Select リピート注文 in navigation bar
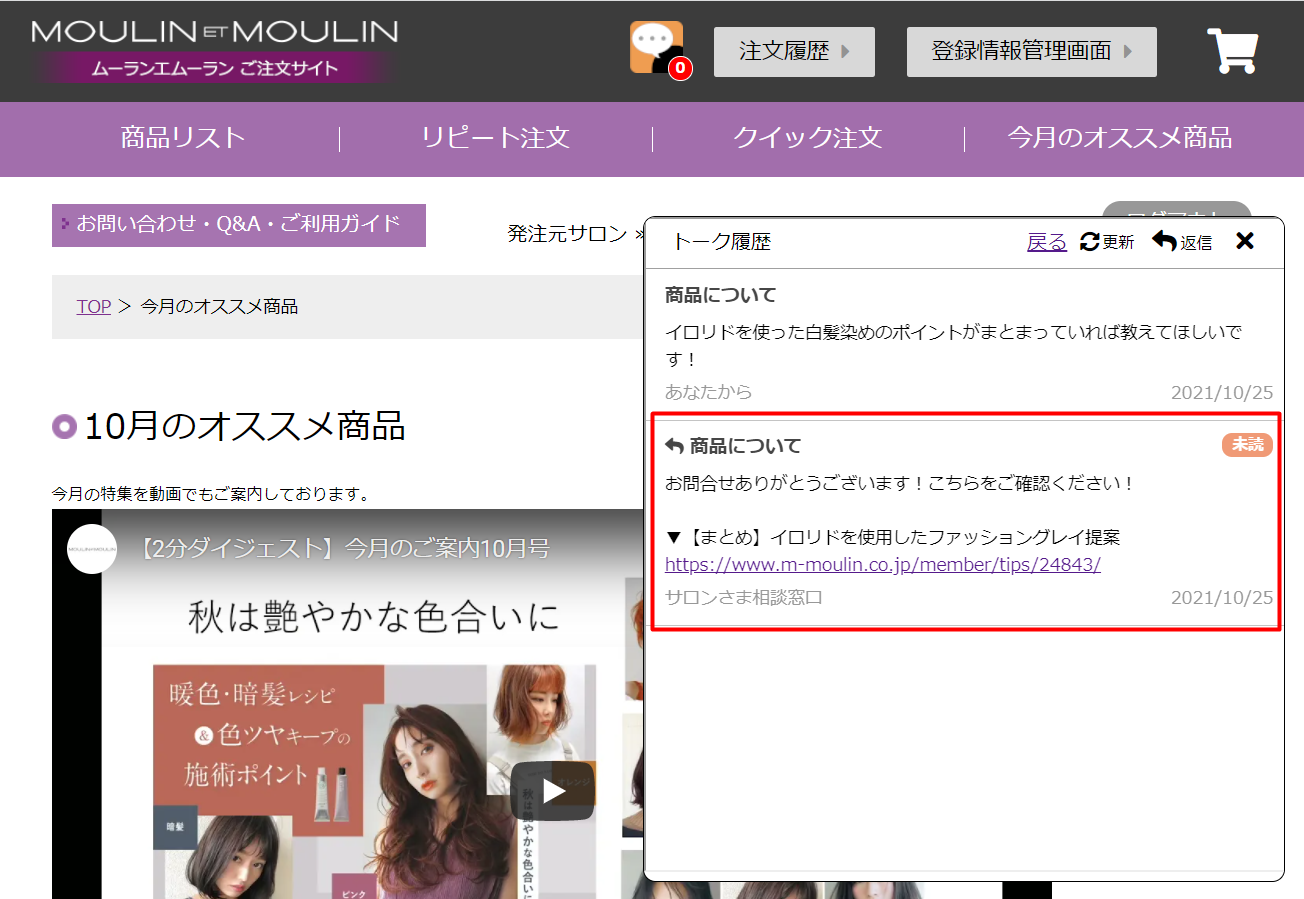 click(495, 138)
